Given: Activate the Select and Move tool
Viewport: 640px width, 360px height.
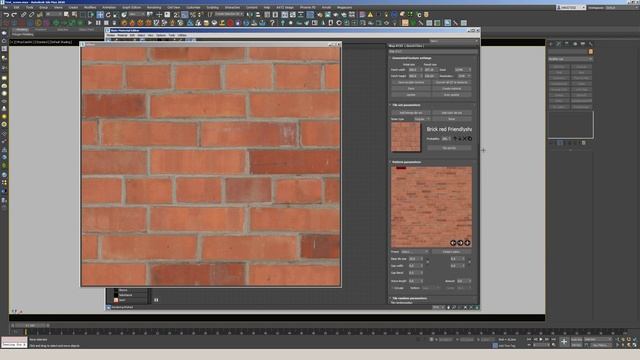Looking at the screenshot, I should pyautogui.click(x=100, y=15).
